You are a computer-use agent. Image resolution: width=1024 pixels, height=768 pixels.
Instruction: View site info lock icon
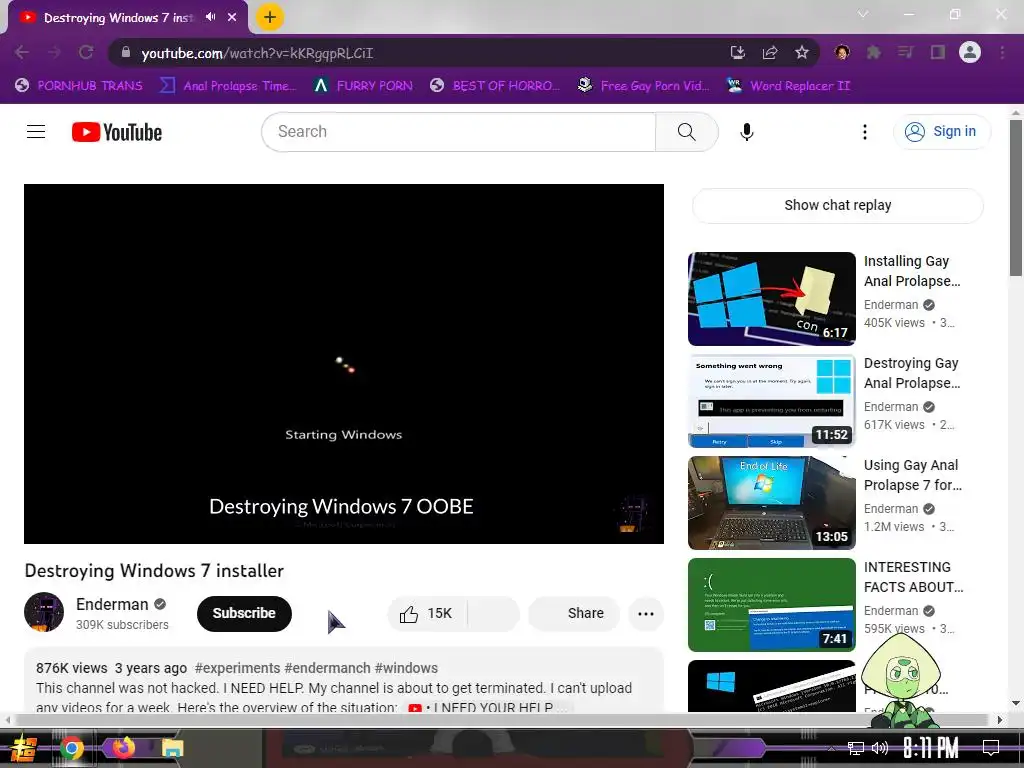(125, 52)
